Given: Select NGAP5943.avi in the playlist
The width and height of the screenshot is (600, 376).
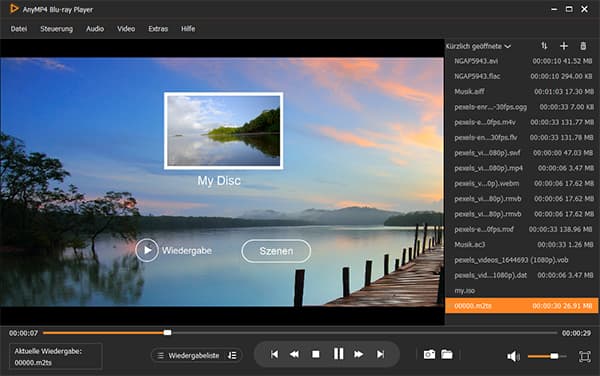Looking at the screenshot, I should point(522,61).
